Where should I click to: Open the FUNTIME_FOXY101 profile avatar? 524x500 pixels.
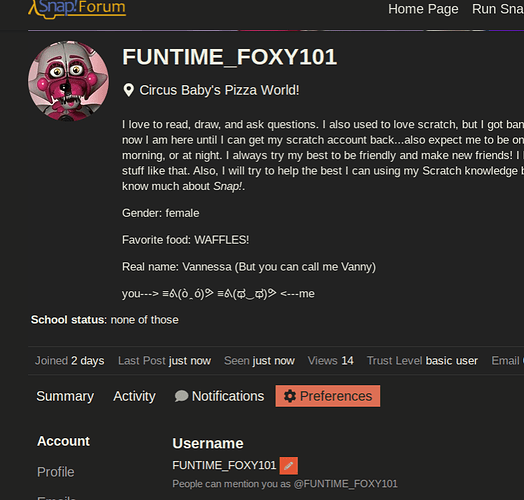tap(69, 81)
